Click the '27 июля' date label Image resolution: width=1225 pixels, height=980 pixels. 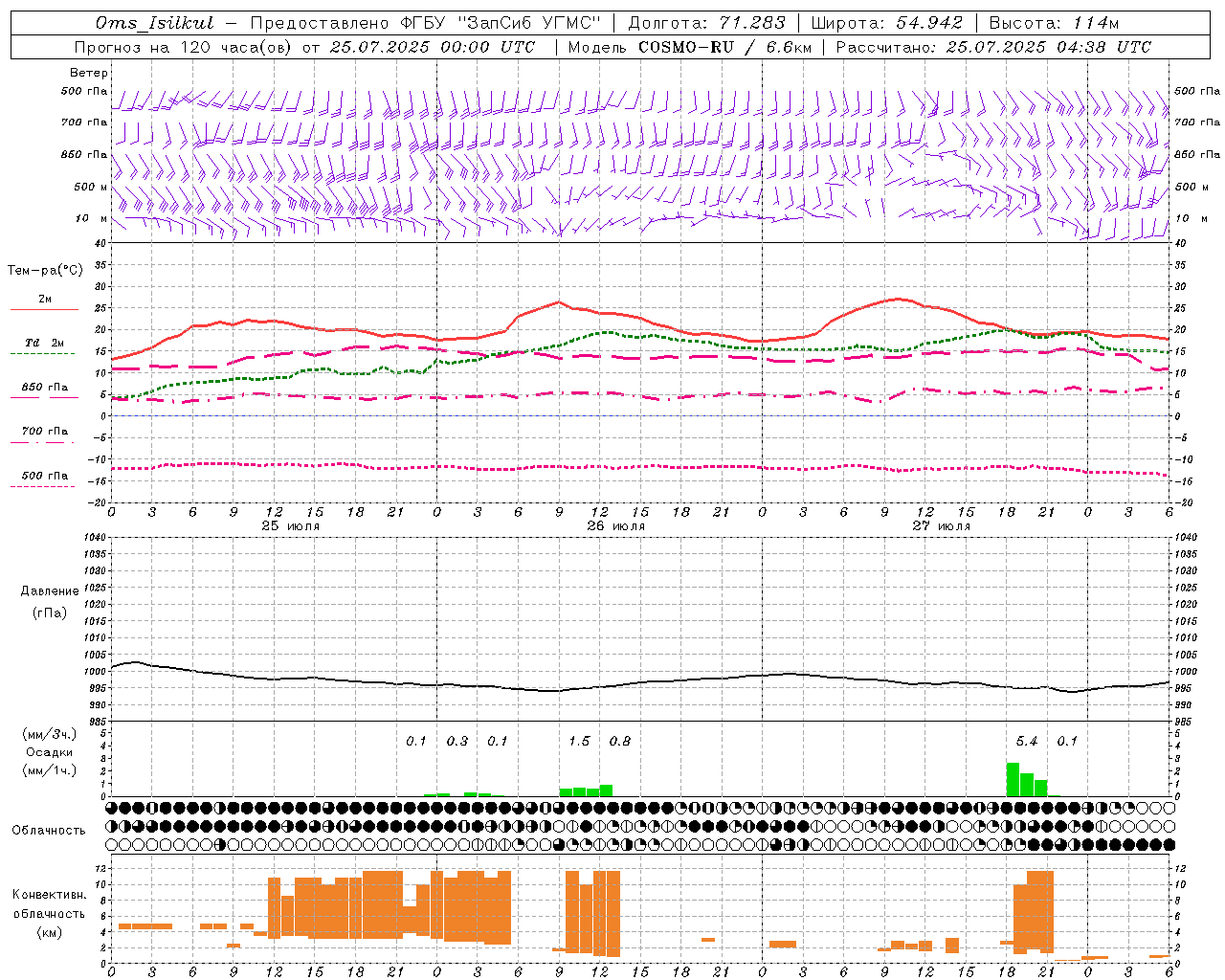pyautogui.click(x=942, y=526)
